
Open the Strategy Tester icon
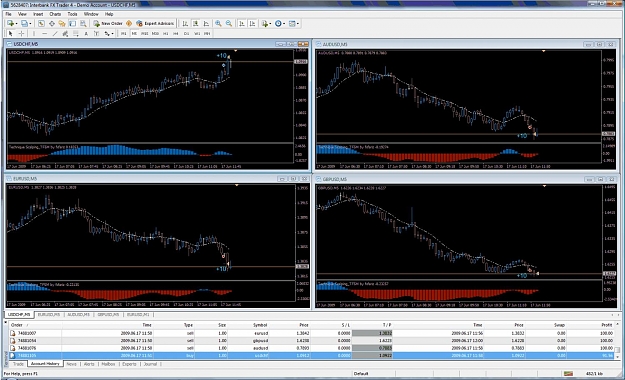83,24
